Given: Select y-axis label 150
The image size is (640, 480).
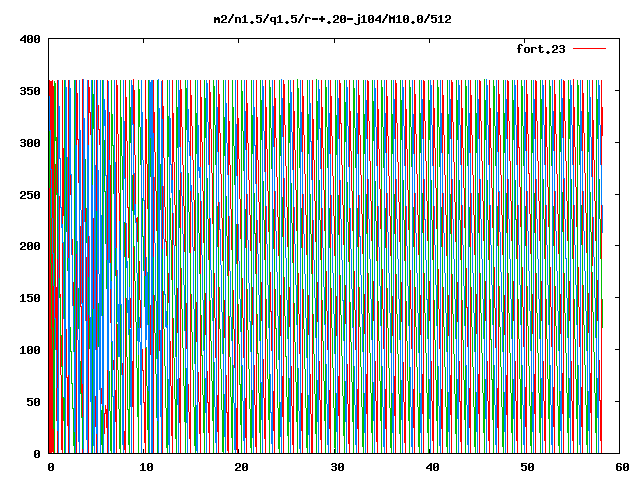Looking at the screenshot, I should pos(30,298).
